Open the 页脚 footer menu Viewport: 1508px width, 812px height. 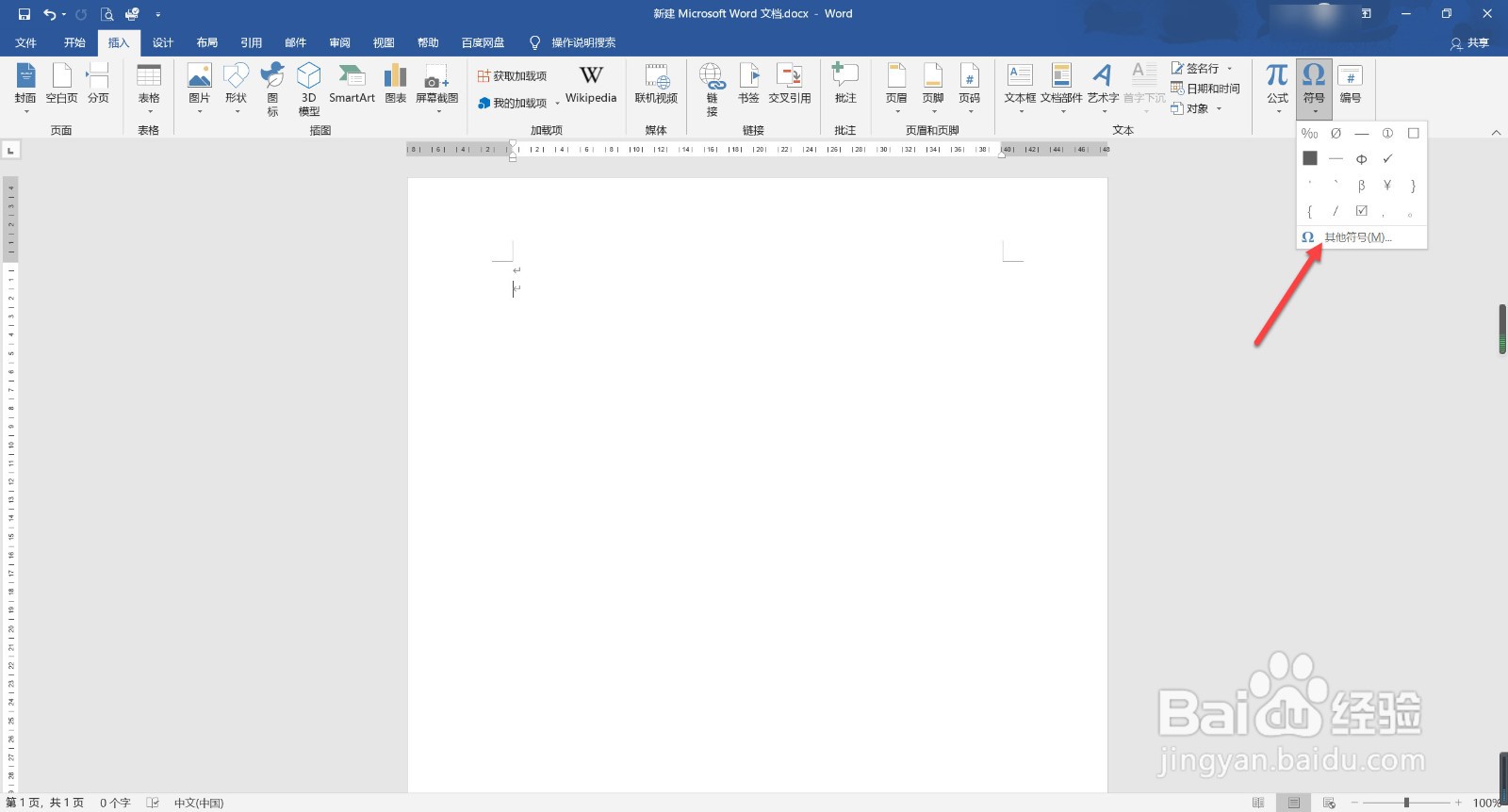coord(933,88)
